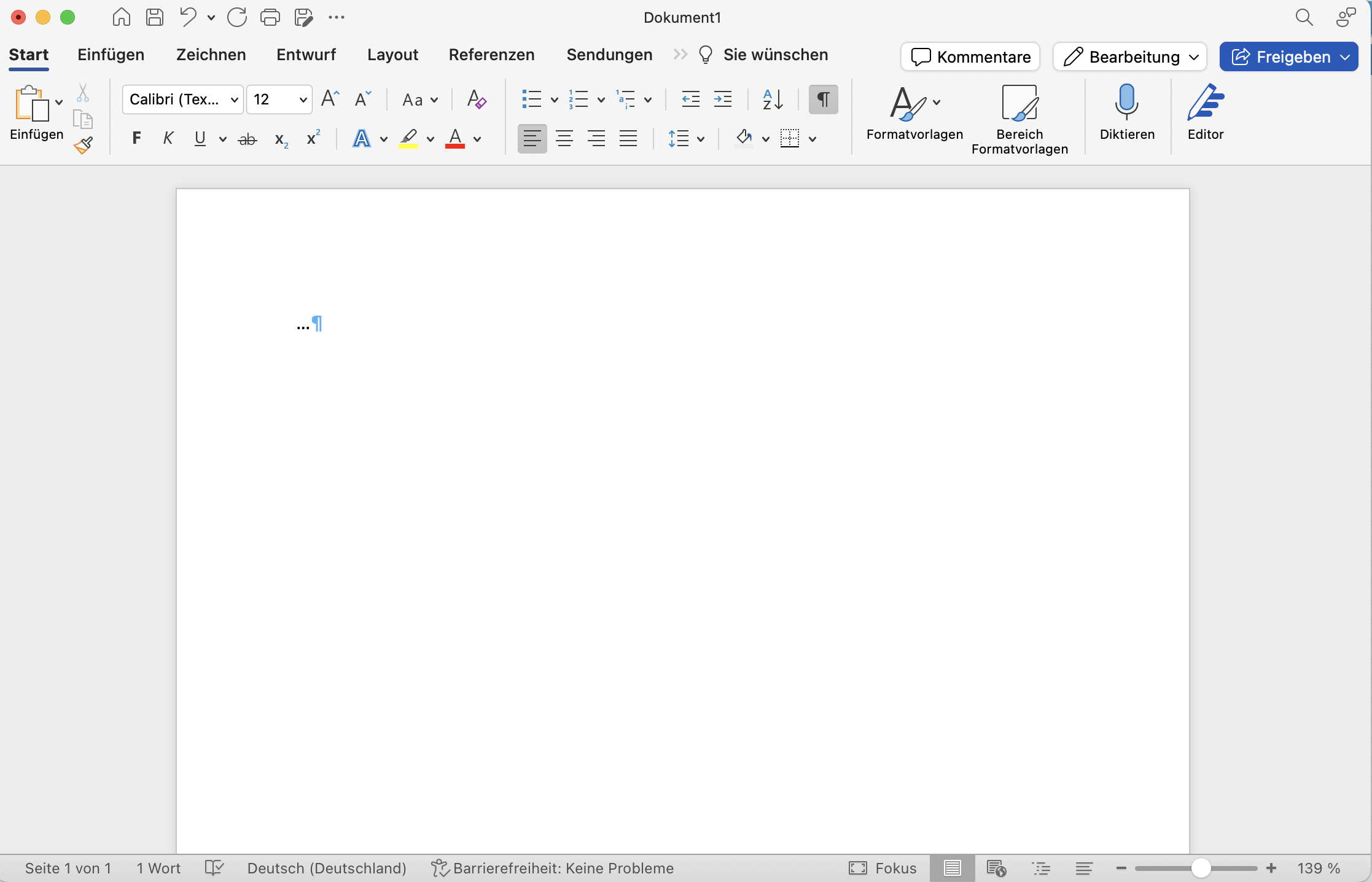The image size is (1372, 882).
Task: Apply the yellow highlight color
Action: point(408,139)
